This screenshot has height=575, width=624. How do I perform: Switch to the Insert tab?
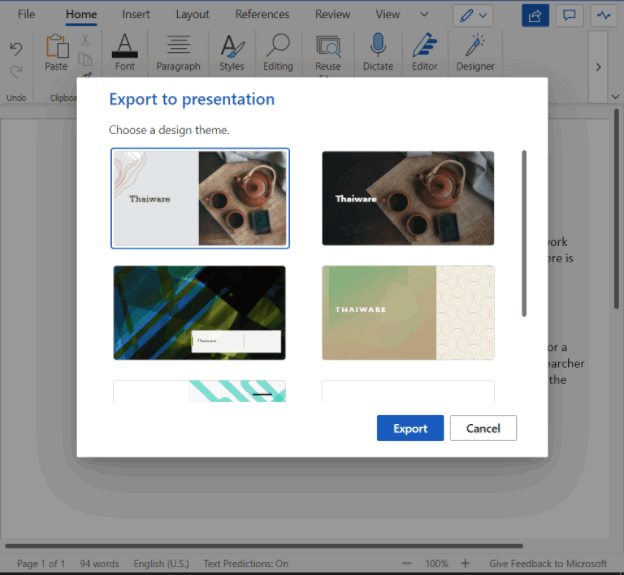click(136, 14)
